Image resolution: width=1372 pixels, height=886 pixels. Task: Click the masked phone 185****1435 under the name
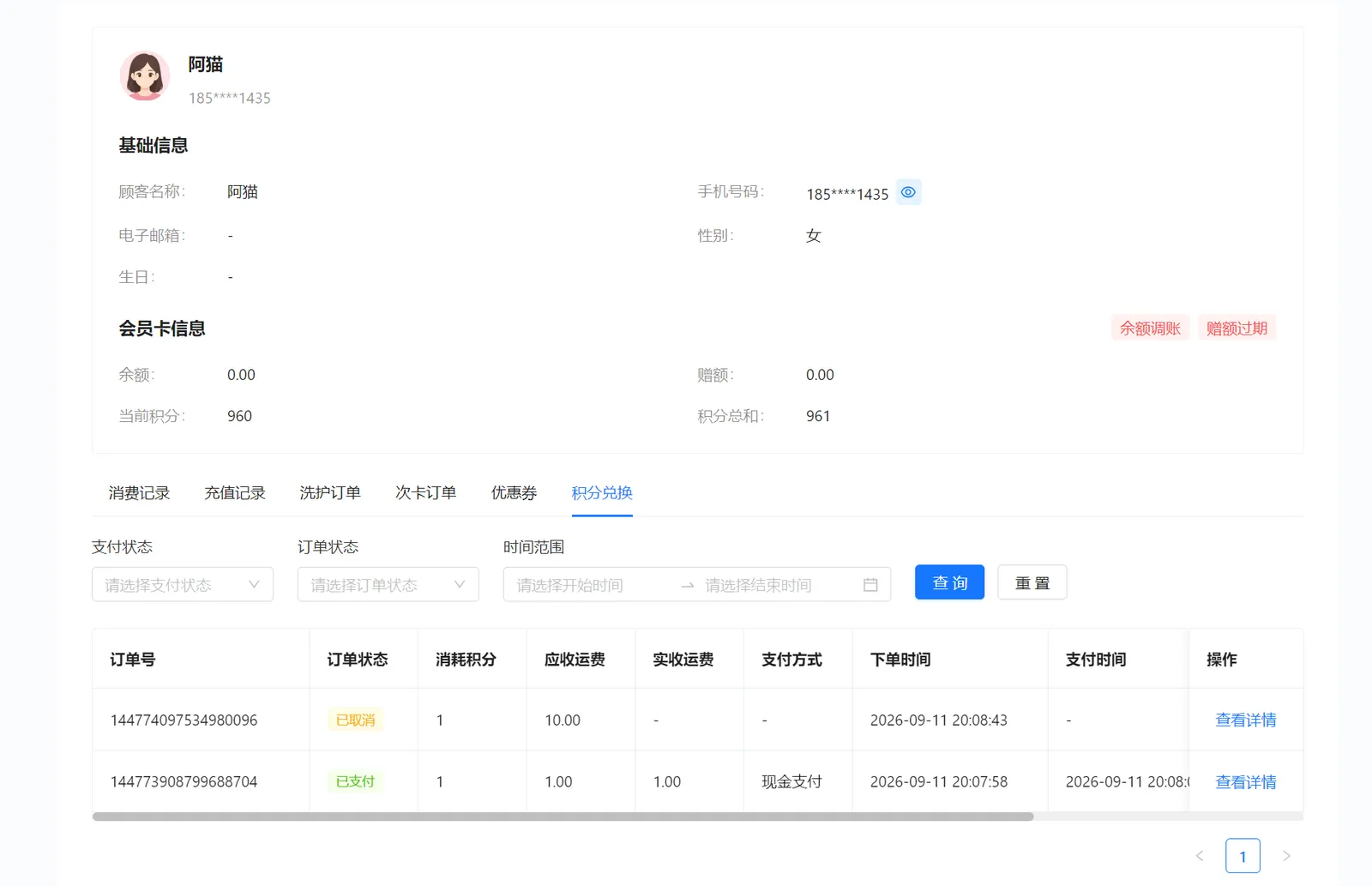coord(230,99)
